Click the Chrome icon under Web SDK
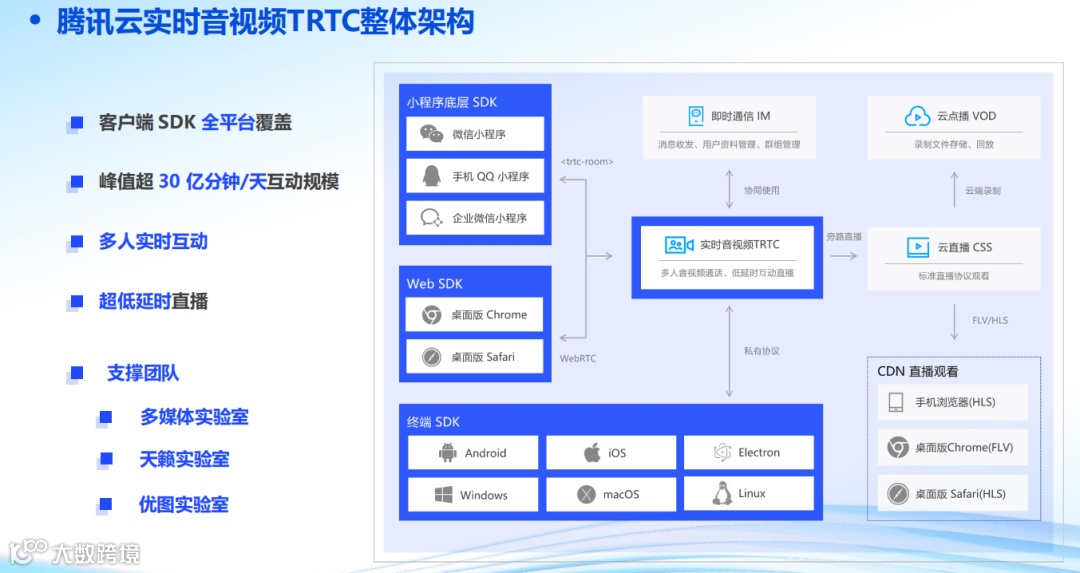The image size is (1080, 573). [x=432, y=315]
